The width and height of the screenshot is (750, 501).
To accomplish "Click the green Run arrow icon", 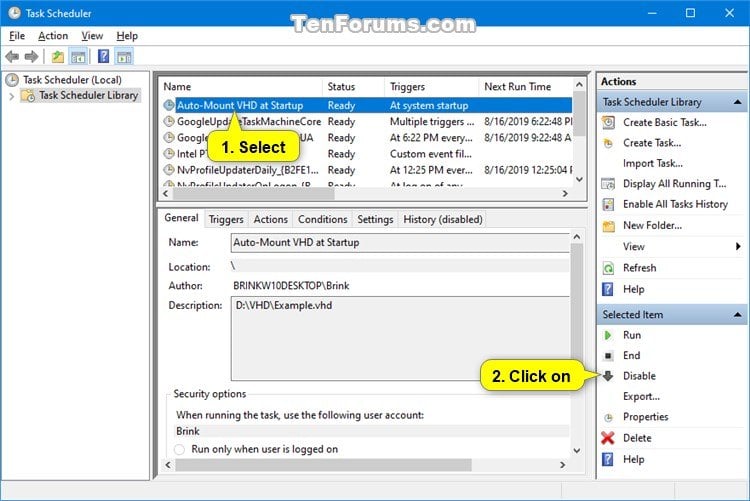I will [x=608, y=335].
